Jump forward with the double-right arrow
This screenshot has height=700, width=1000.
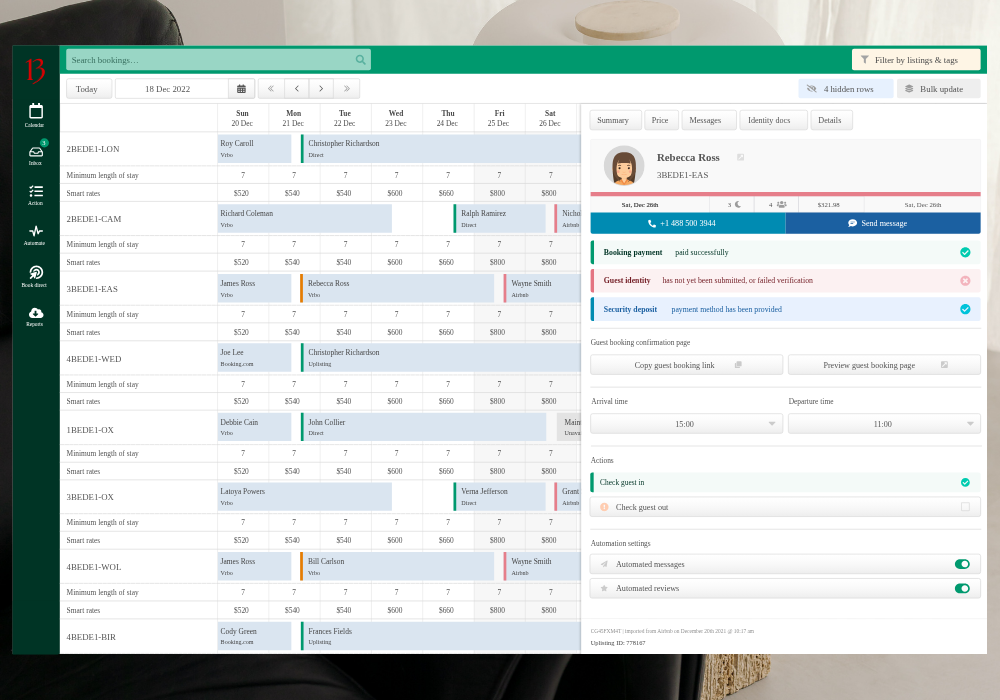(x=347, y=89)
